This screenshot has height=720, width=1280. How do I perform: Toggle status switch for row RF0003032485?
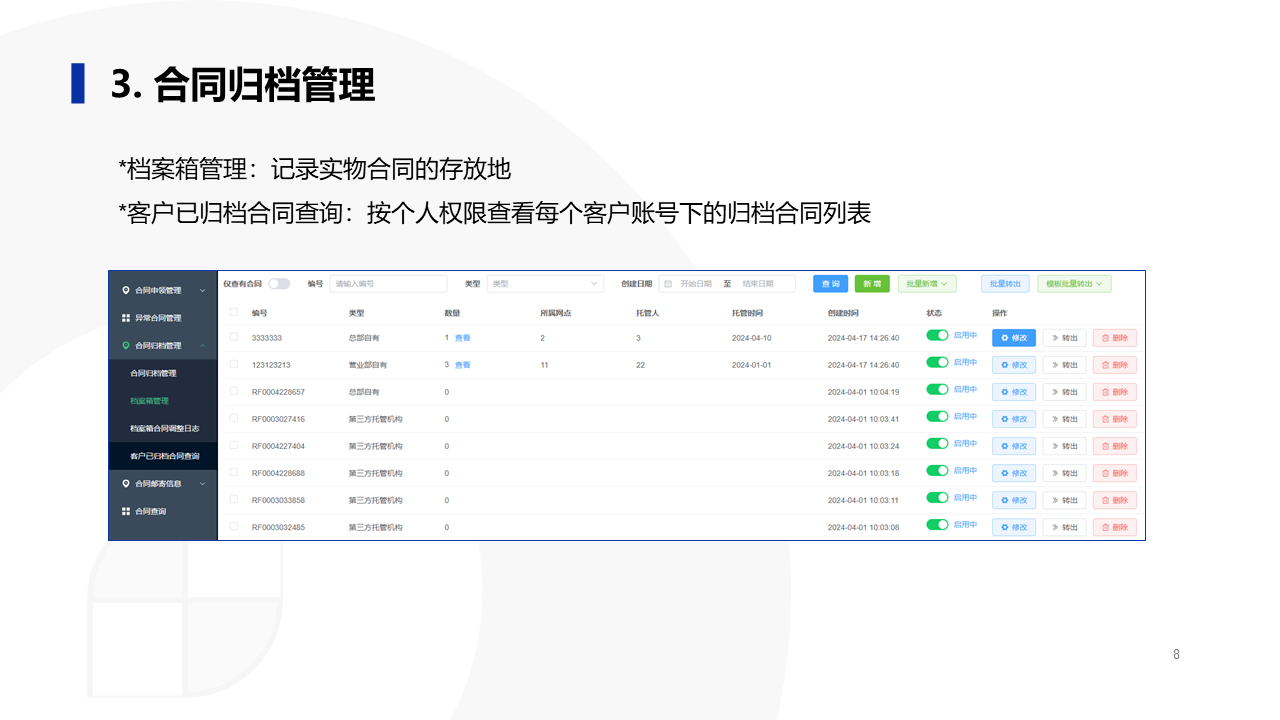(937, 525)
